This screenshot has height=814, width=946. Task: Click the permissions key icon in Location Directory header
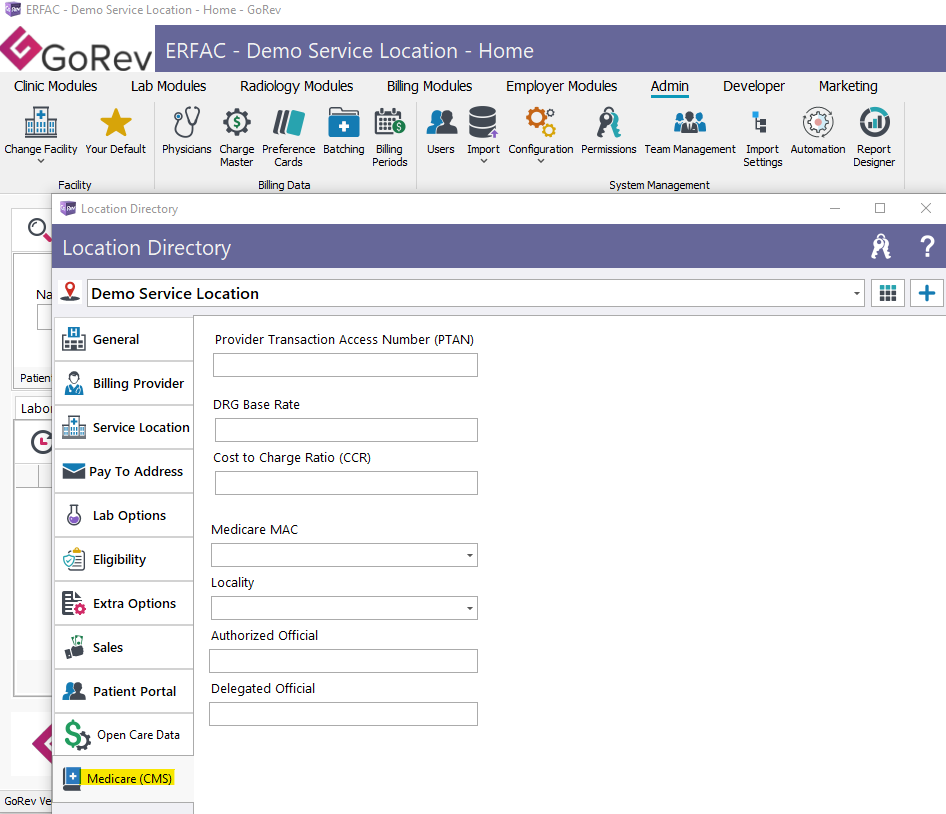(x=881, y=246)
